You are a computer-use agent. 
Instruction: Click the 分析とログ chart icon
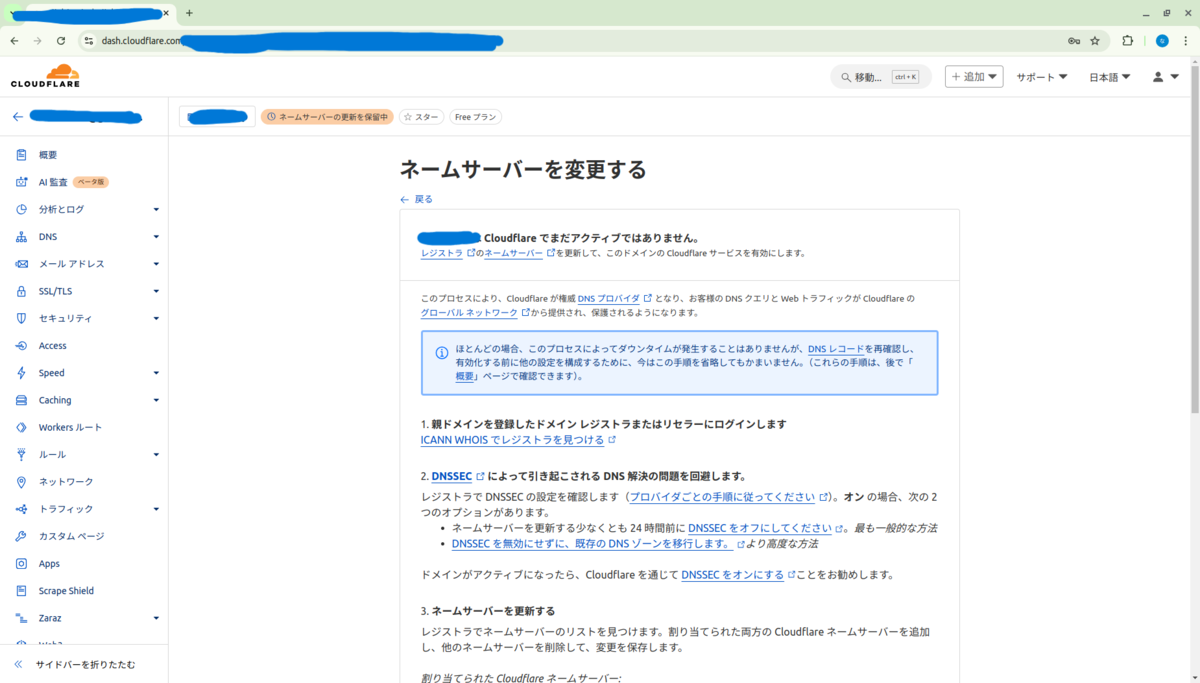[x=21, y=209]
